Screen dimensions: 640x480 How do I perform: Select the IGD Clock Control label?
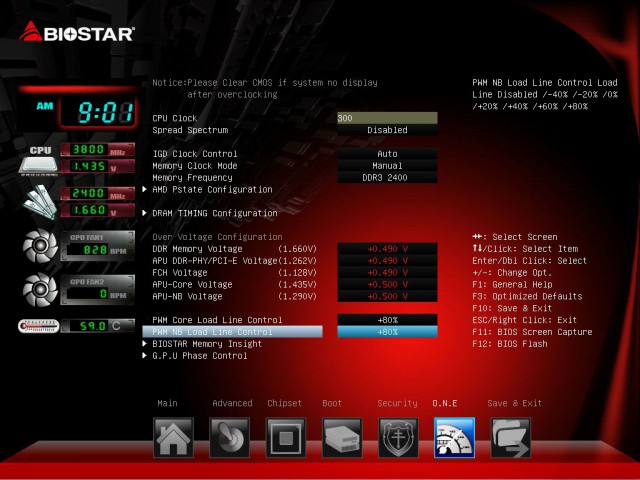[x=195, y=154]
